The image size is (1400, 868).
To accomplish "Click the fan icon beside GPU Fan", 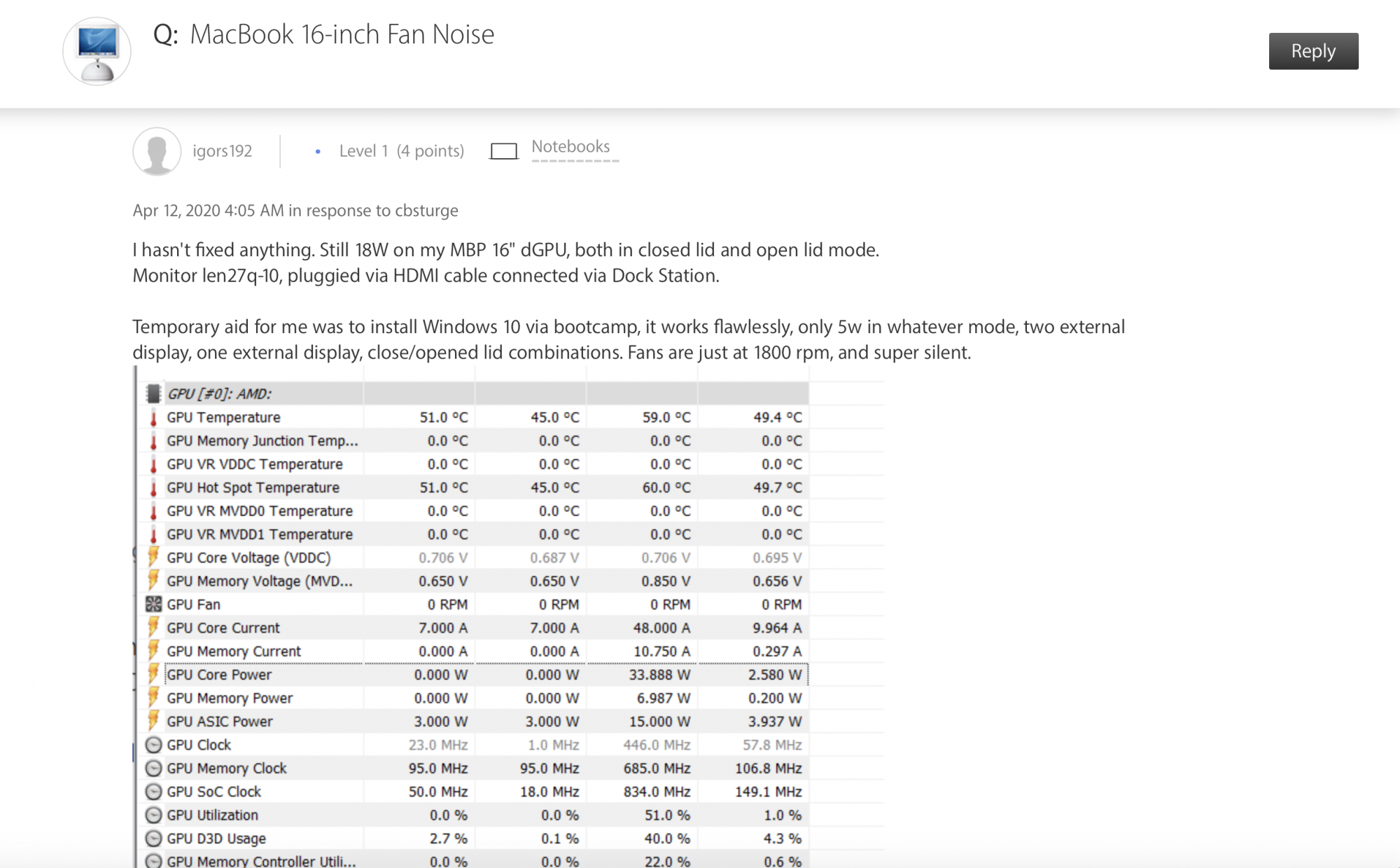I will click(x=153, y=604).
